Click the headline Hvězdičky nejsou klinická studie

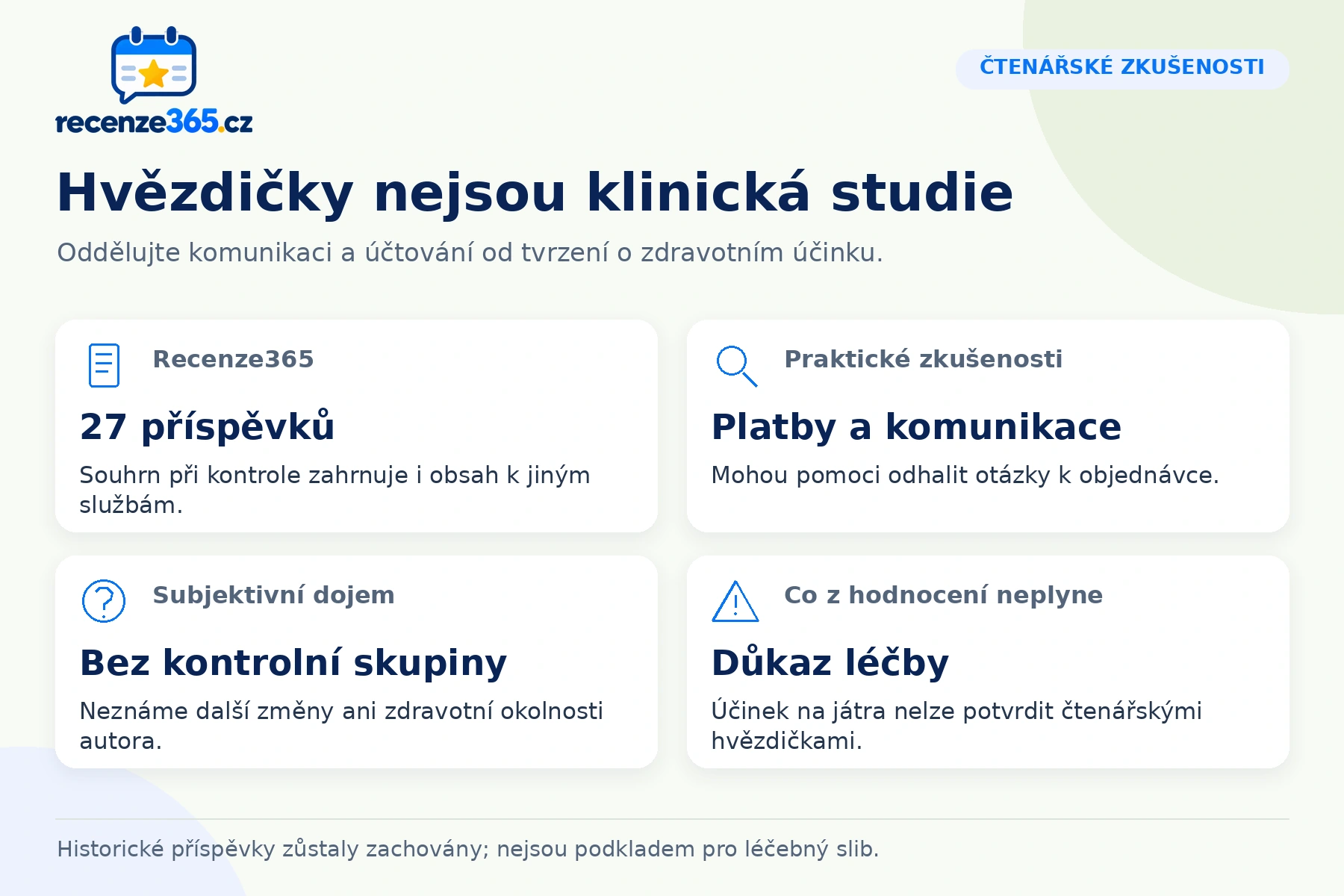coord(535,193)
